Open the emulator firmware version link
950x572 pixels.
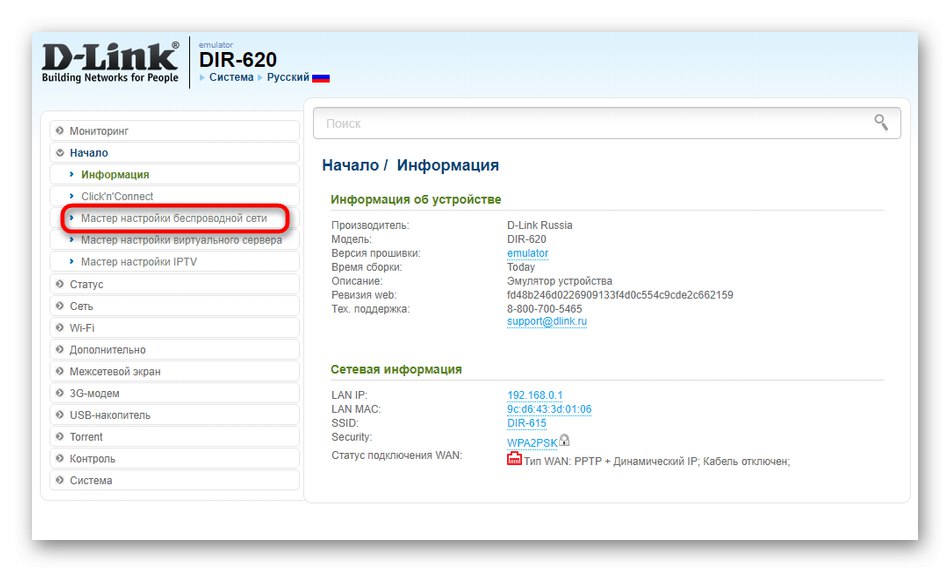tap(527, 253)
